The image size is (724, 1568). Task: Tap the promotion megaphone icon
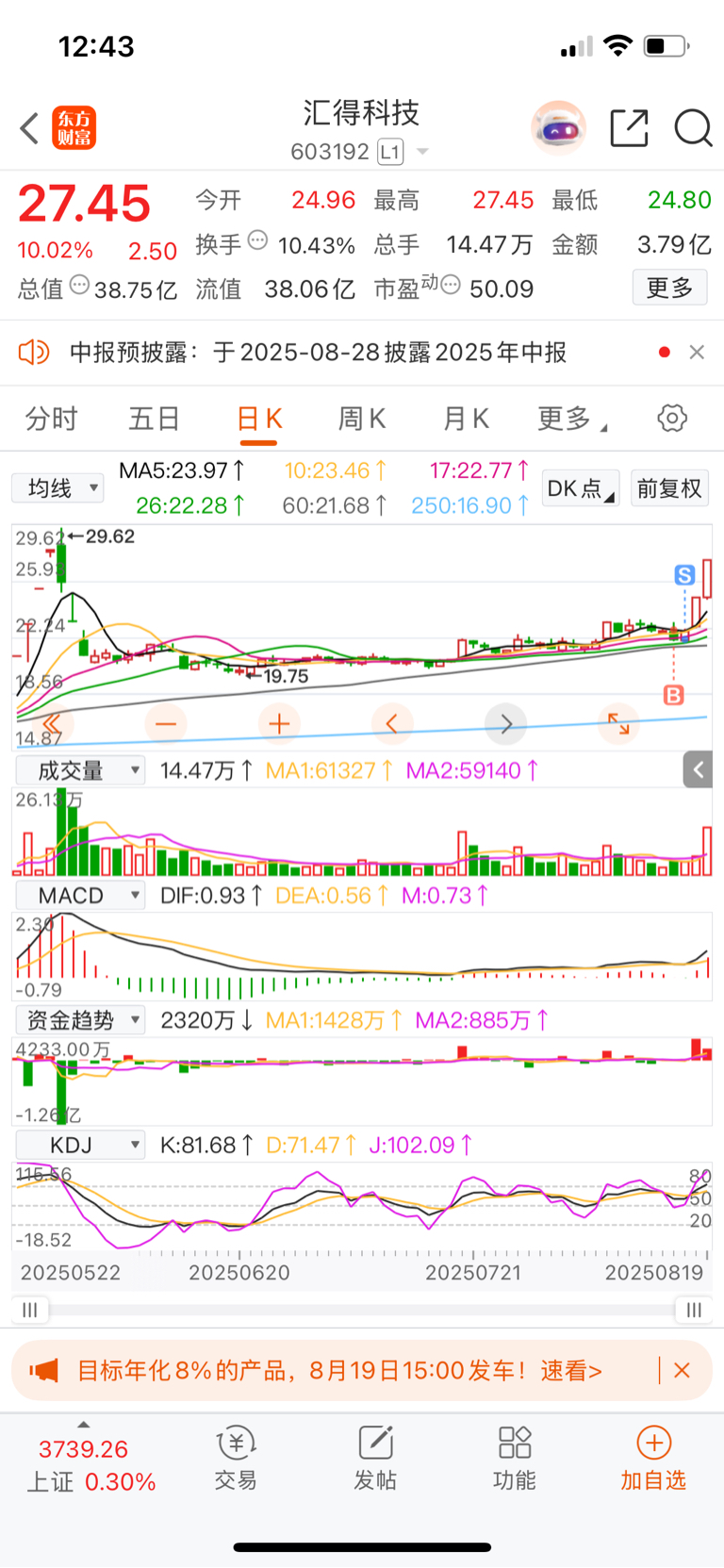pos(43,1370)
